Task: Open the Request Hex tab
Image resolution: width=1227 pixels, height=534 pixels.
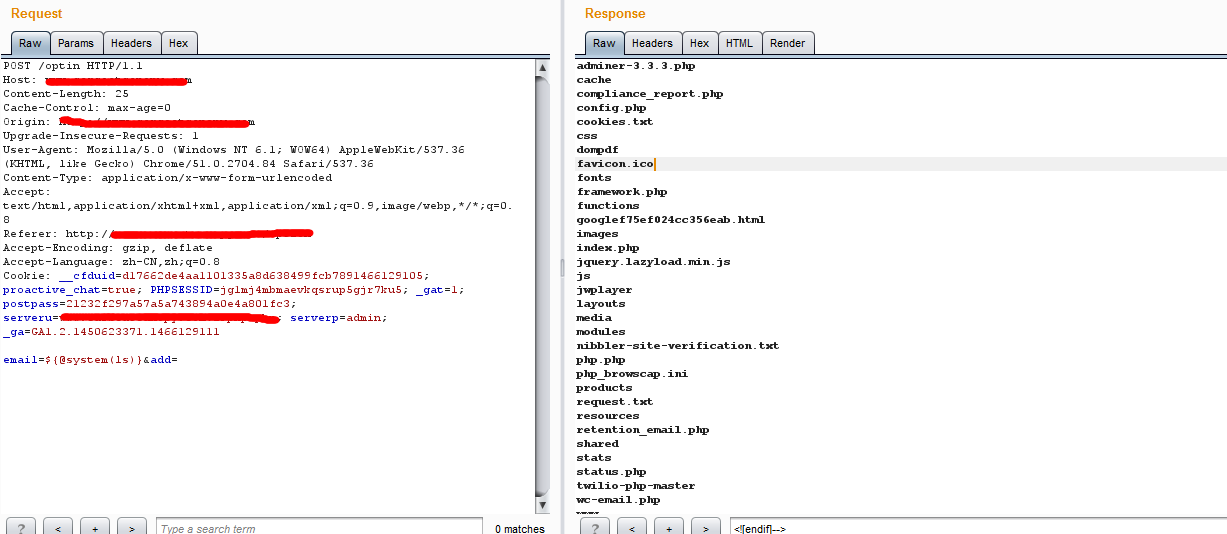Action: [x=179, y=43]
